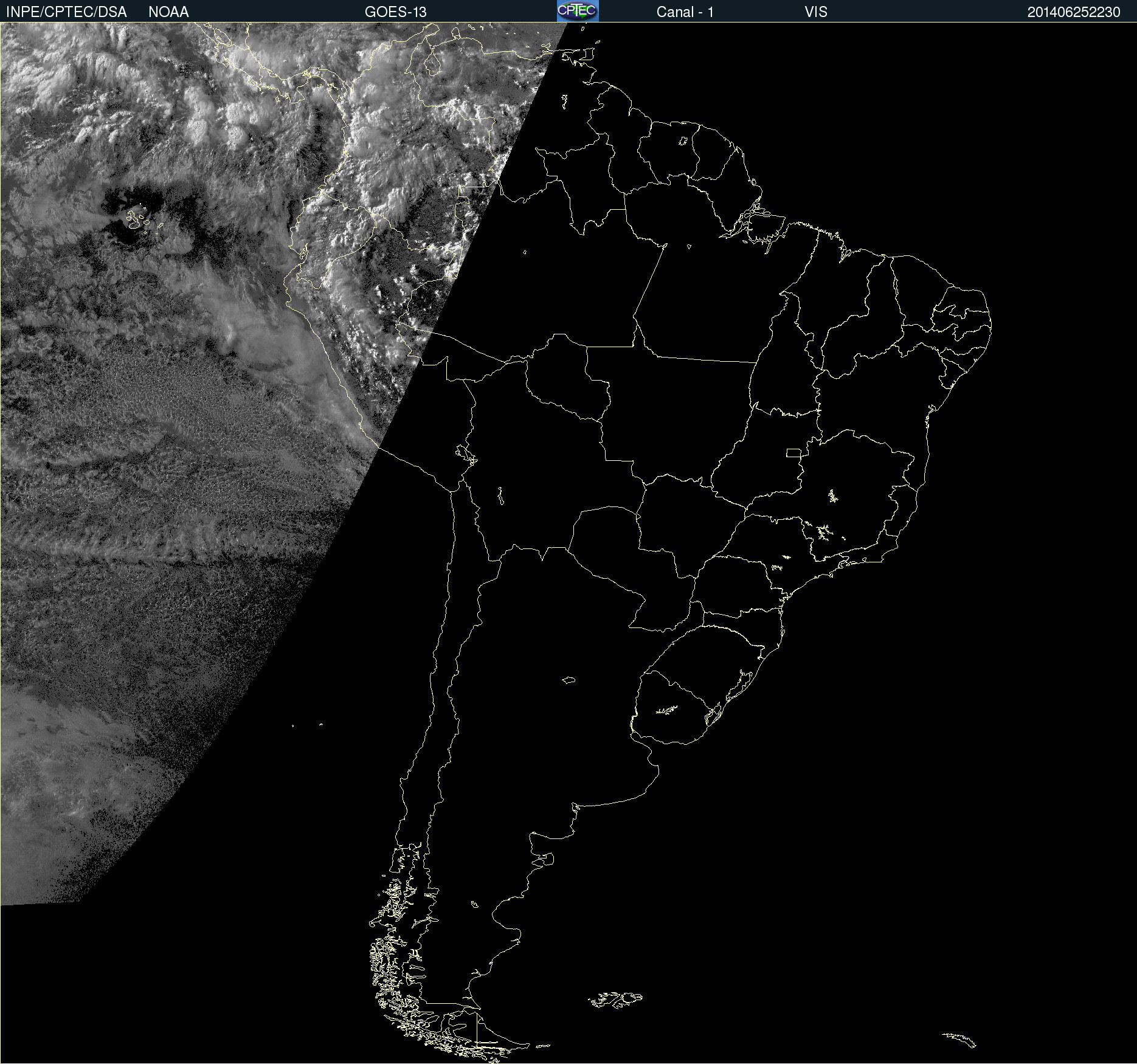Viewport: 1137px width, 1064px height.
Task: Click the 201406252230 timestamp
Action: coord(1074,12)
